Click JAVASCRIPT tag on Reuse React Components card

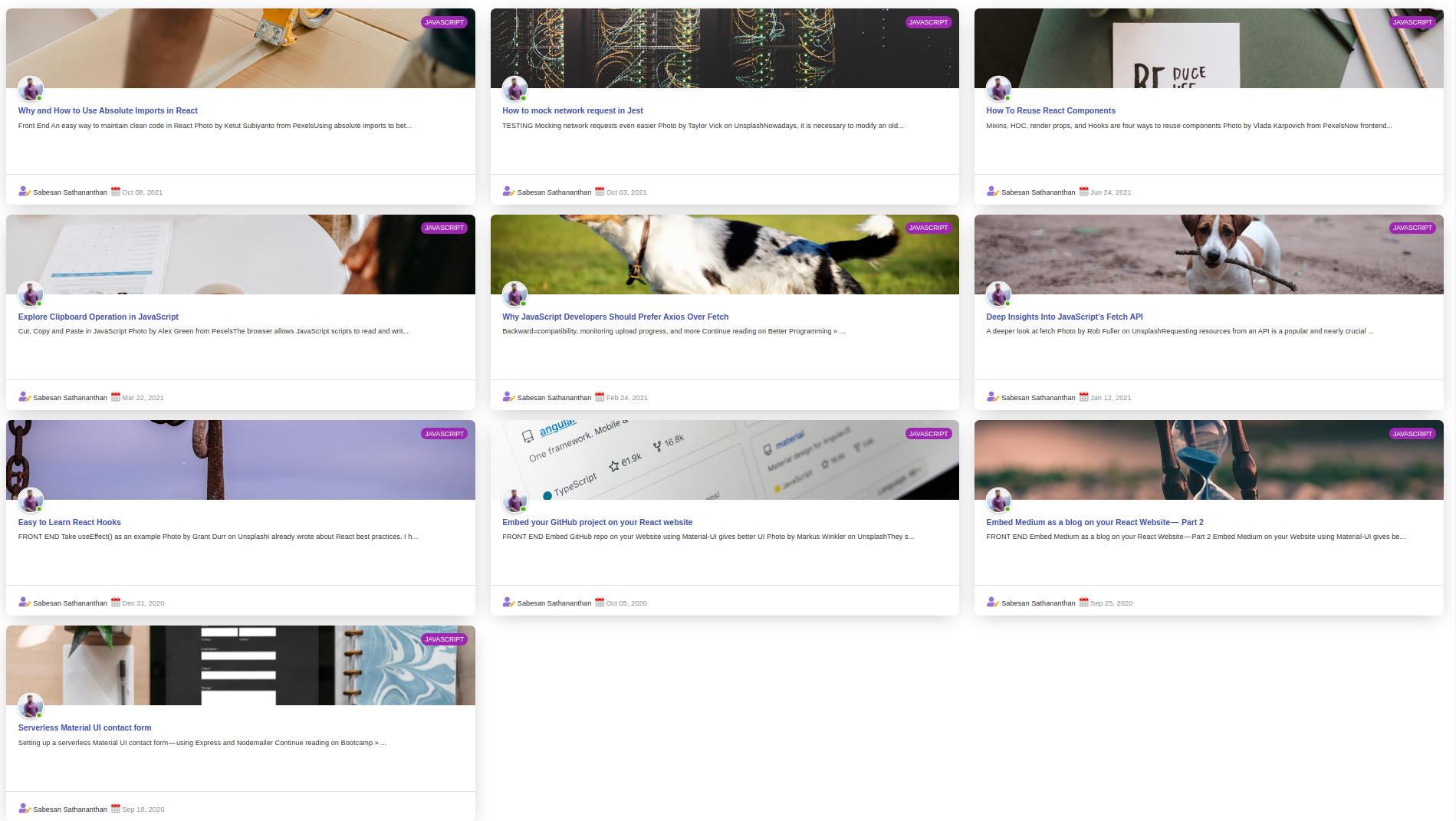coord(1412,22)
